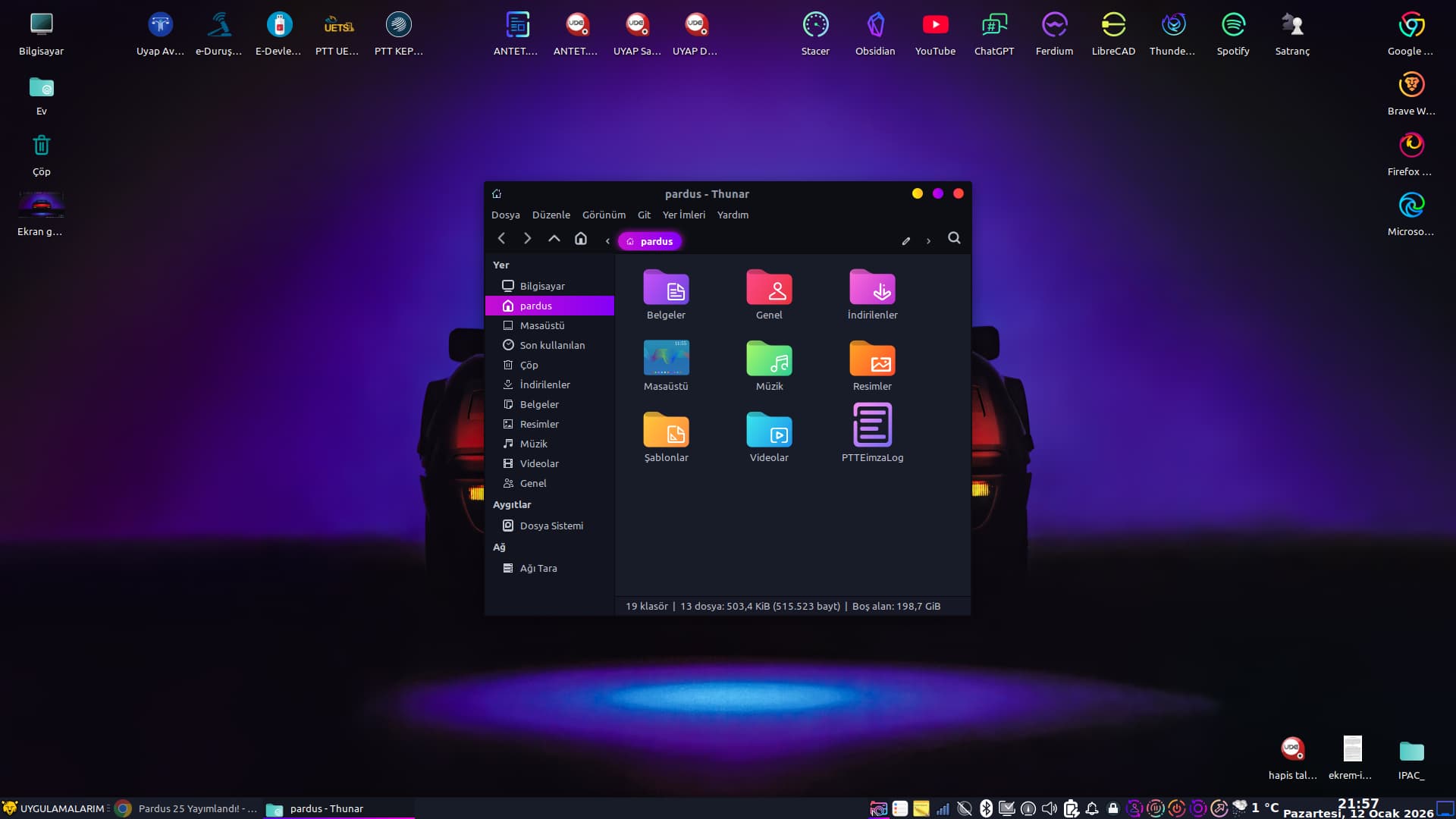
Task: Go to parent folder with up arrow
Action: (554, 238)
